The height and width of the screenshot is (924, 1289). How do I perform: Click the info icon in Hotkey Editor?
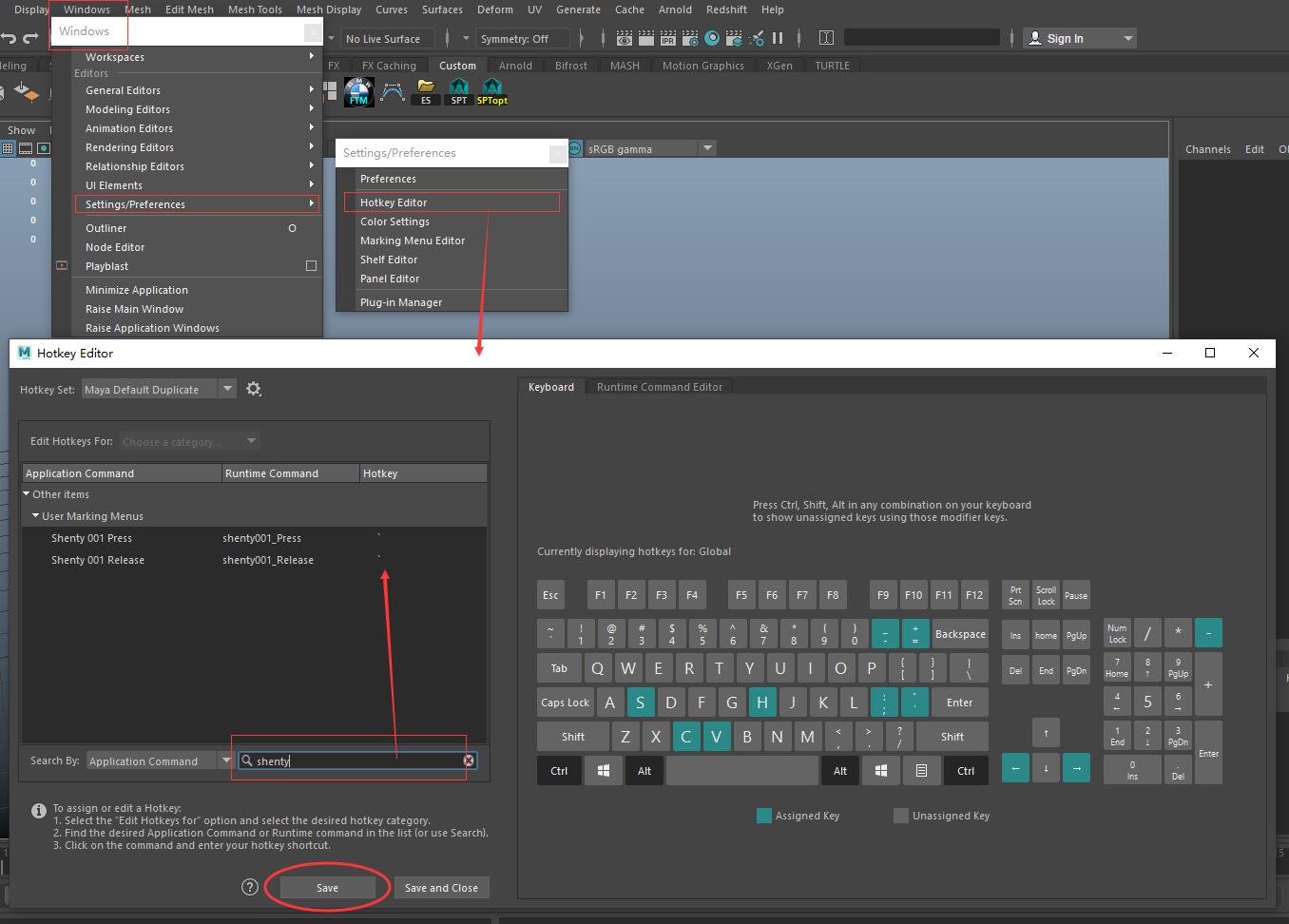tap(39, 811)
